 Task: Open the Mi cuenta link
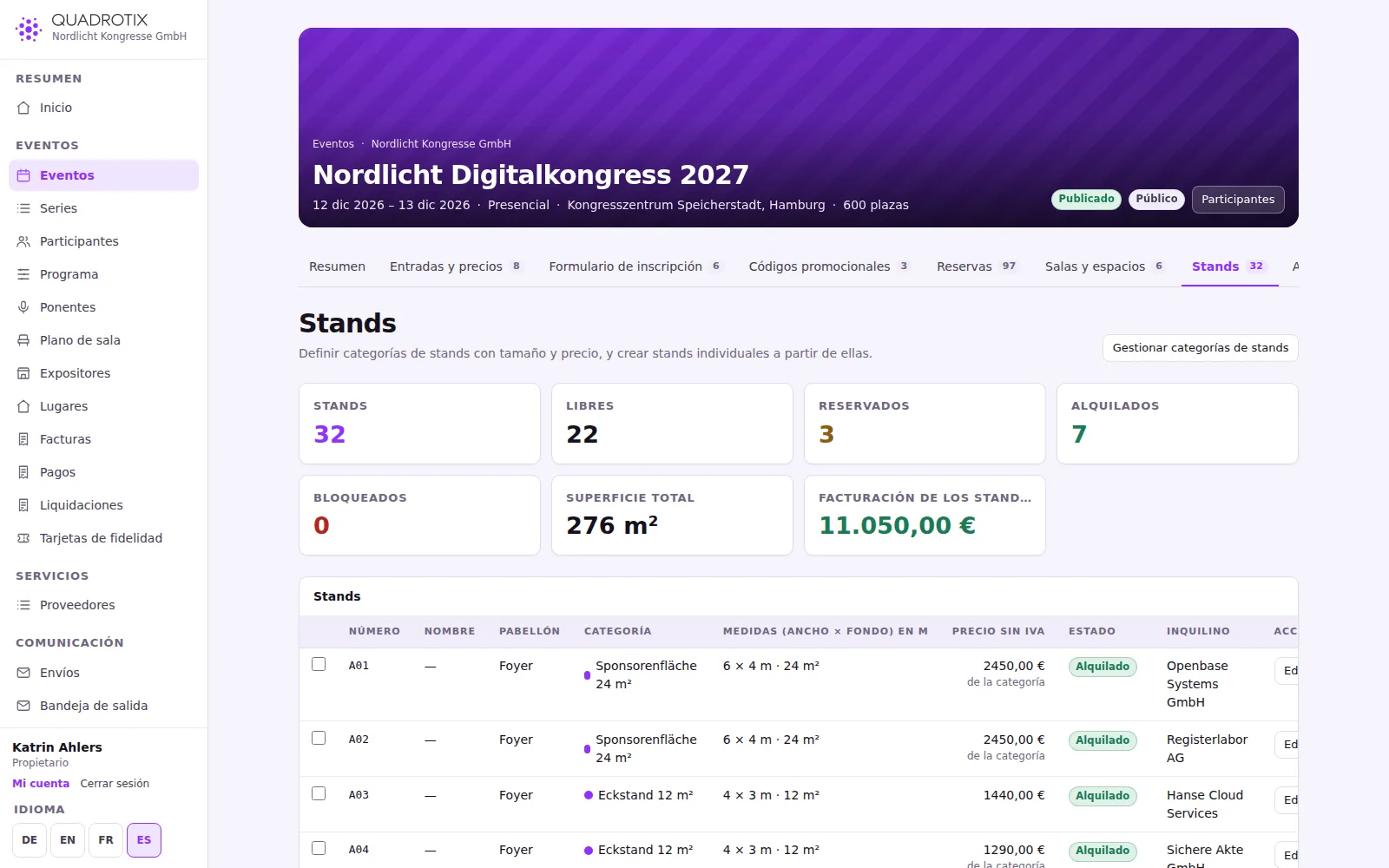(41, 784)
